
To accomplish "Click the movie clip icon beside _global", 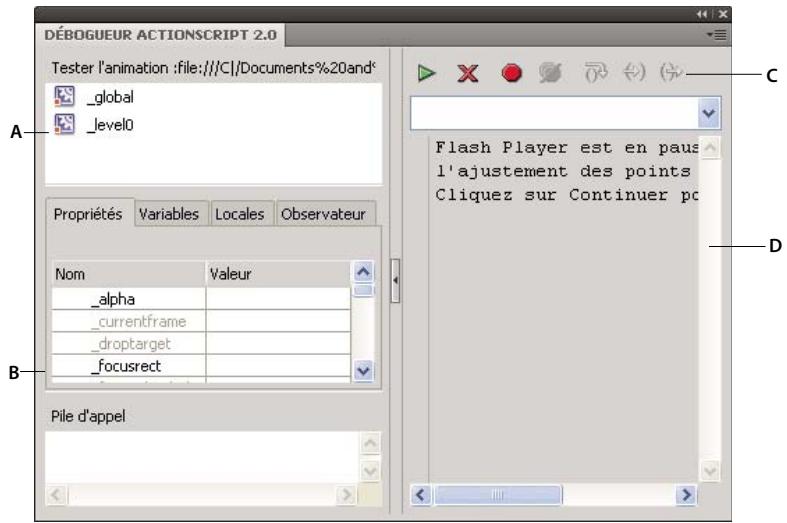I will point(65,96).
